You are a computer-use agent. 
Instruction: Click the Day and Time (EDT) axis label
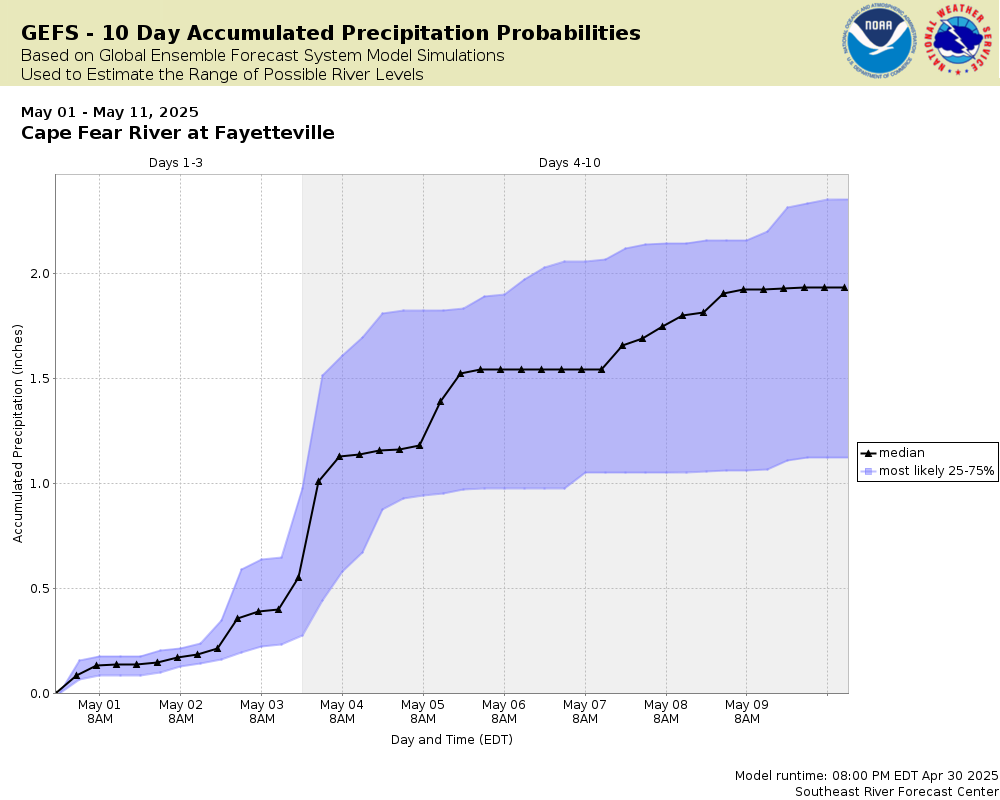[452, 740]
